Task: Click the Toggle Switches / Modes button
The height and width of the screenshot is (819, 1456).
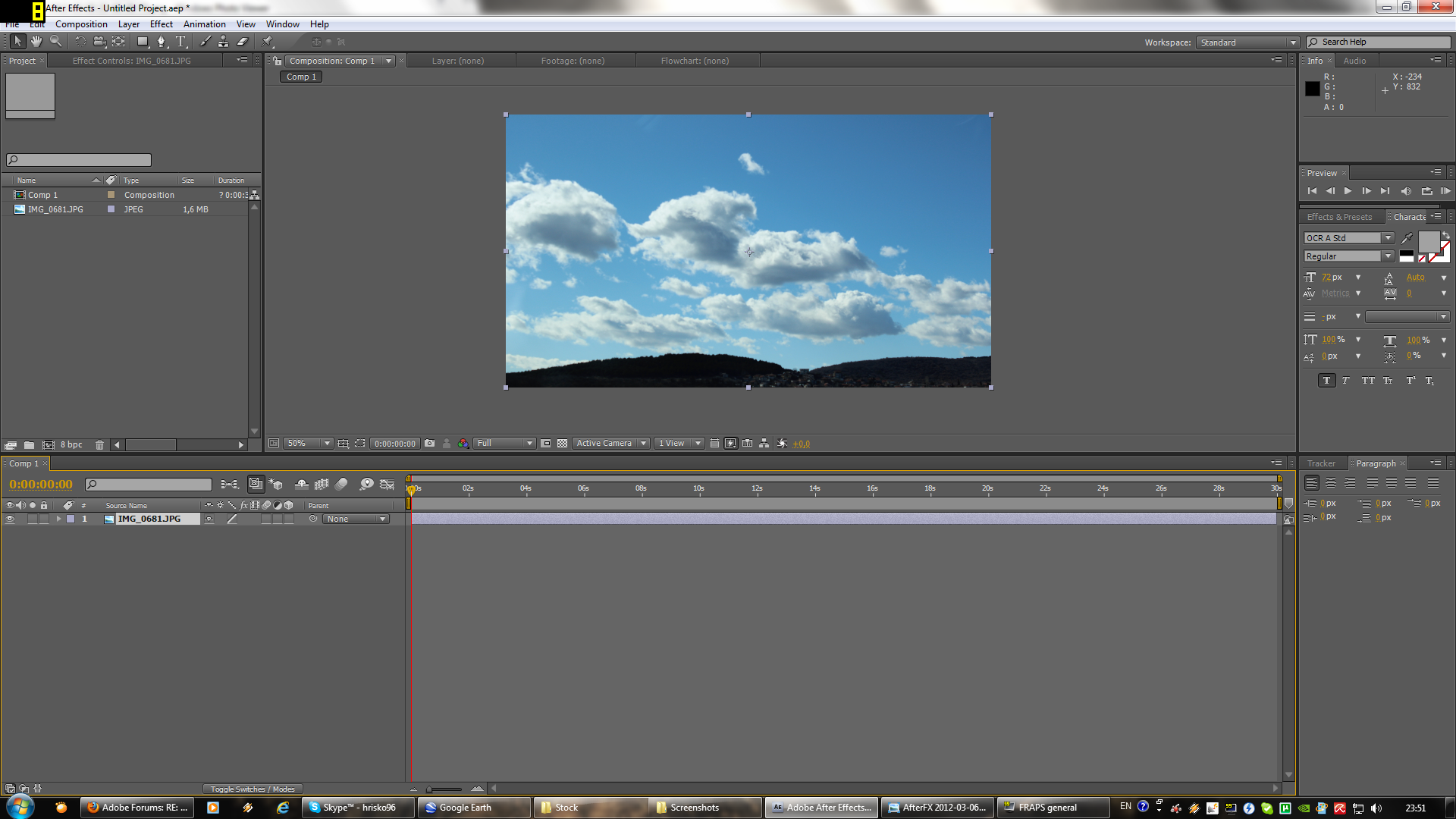Action: click(253, 789)
